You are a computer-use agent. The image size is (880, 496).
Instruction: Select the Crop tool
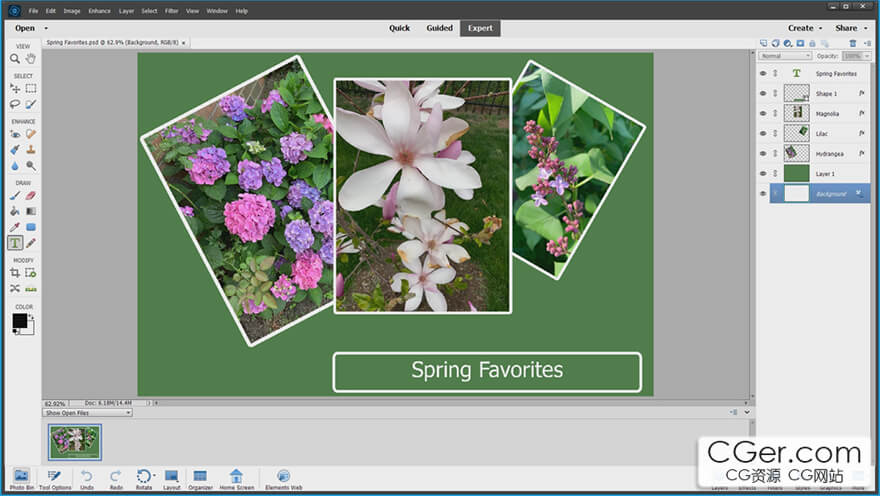point(15,273)
